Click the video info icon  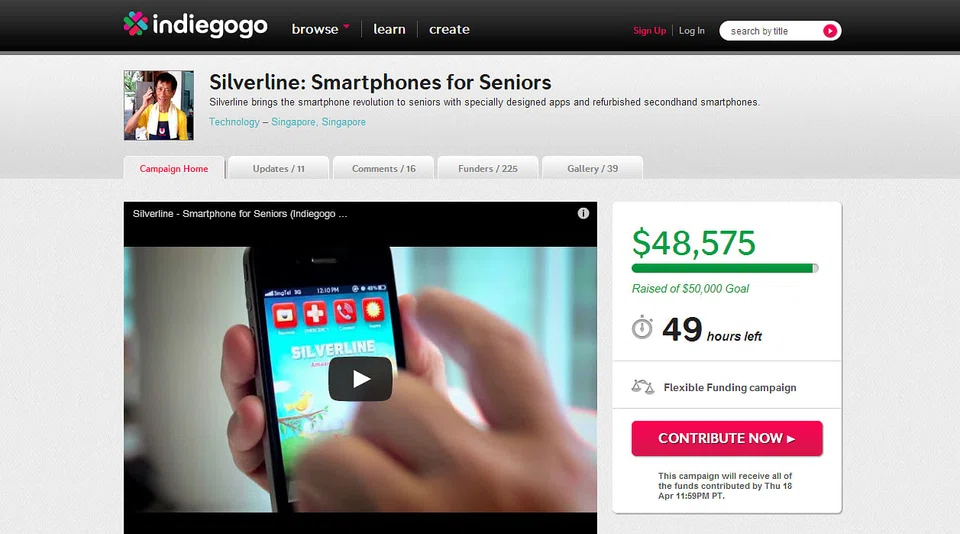(x=583, y=213)
